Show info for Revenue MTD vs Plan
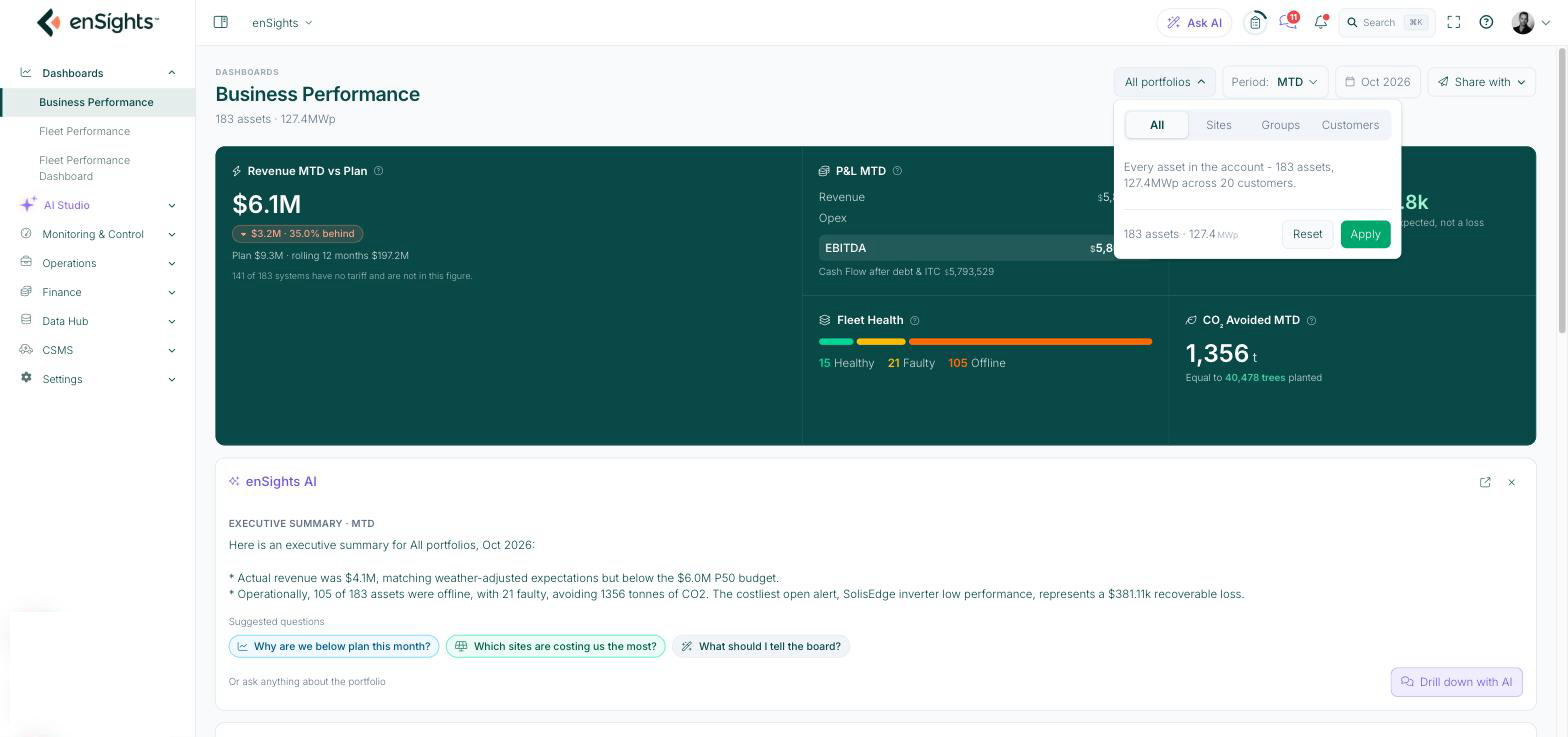The image size is (1568, 737). pos(378,171)
